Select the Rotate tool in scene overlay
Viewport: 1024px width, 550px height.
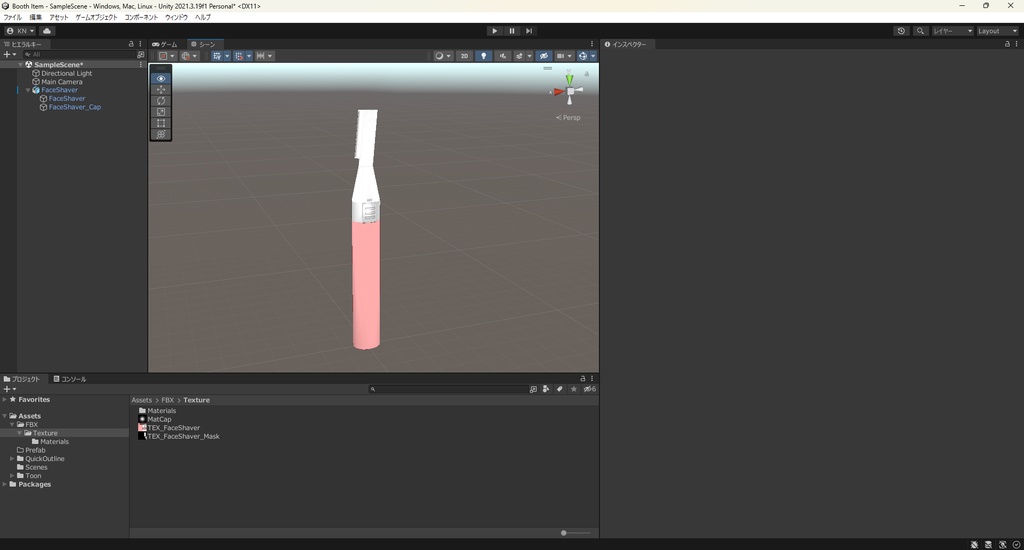coord(161,101)
